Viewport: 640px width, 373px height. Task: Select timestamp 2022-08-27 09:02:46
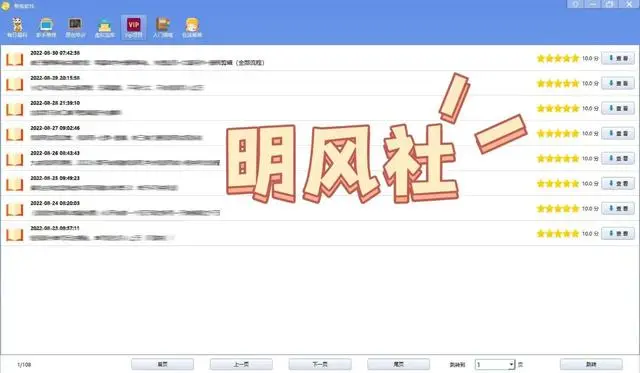[55, 128]
